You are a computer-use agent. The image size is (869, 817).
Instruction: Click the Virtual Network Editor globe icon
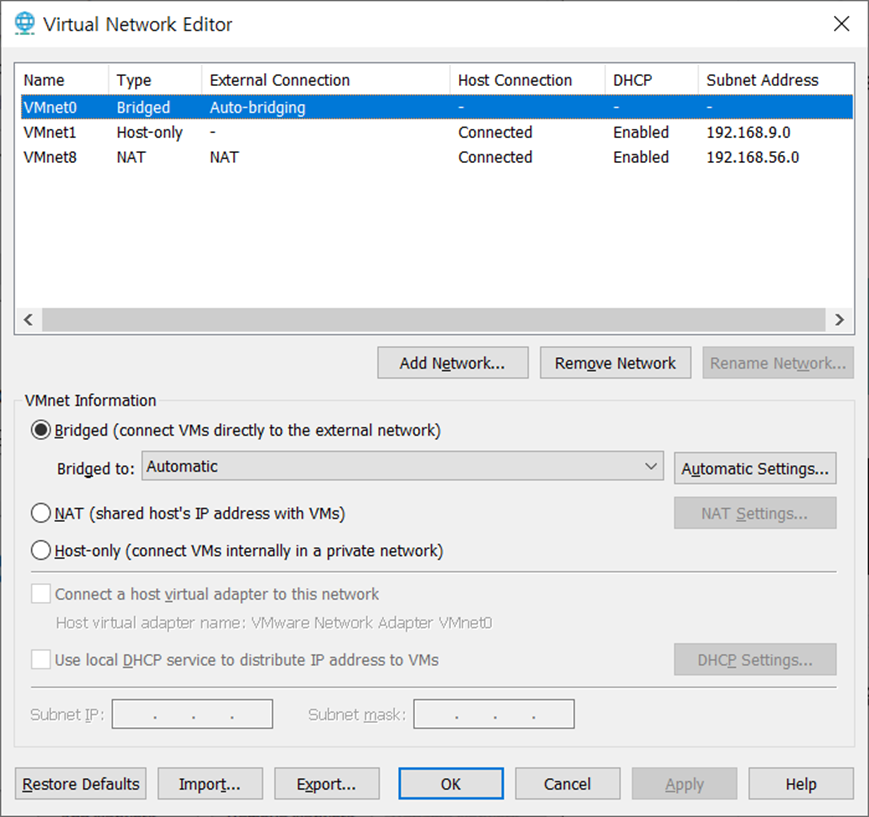point(24,24)
